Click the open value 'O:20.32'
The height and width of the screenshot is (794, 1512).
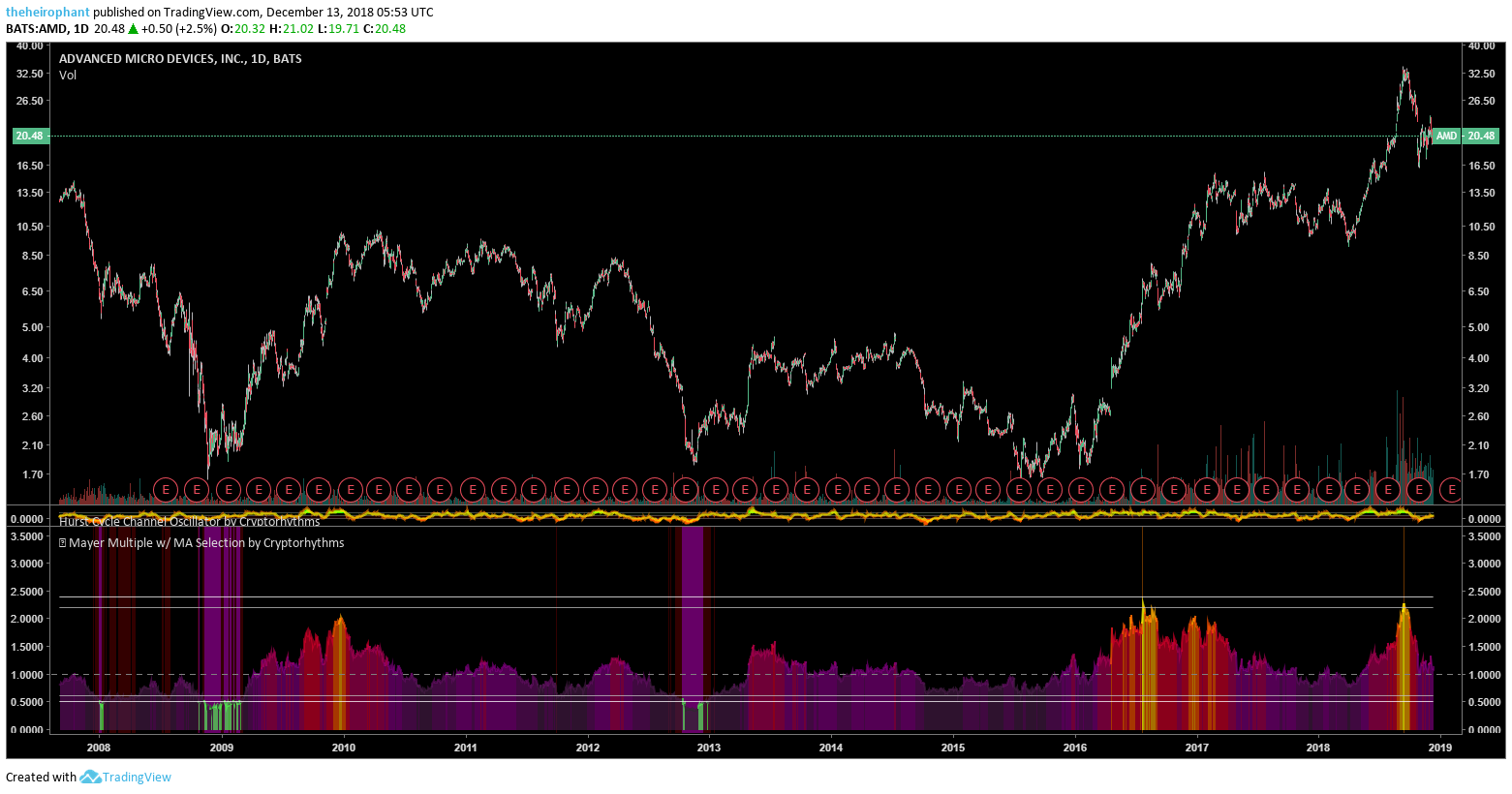coord(243,29)
